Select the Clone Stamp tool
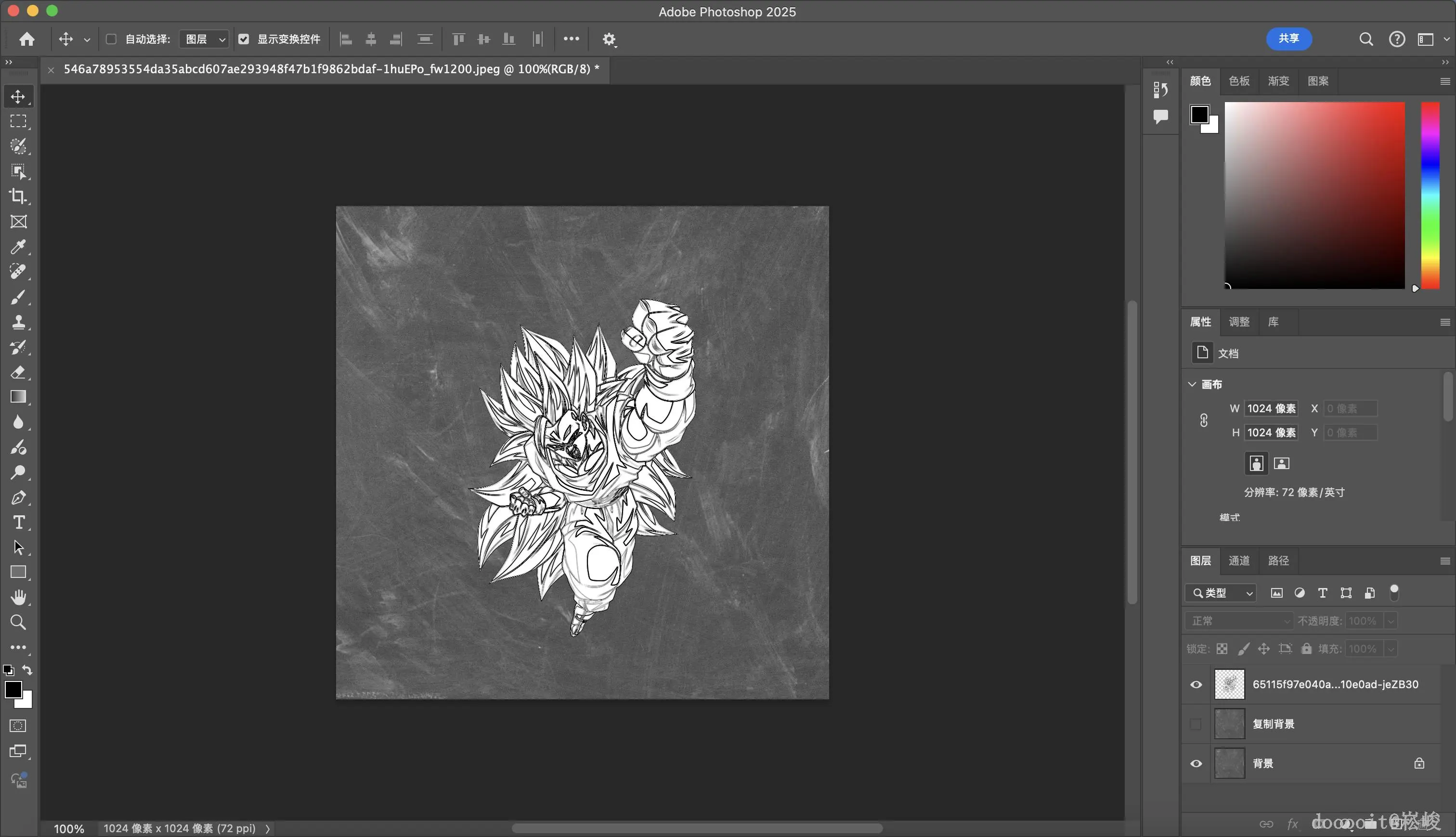Viewport: 1456px width, 837px height. pyautogui.click(x=18, y=322)
